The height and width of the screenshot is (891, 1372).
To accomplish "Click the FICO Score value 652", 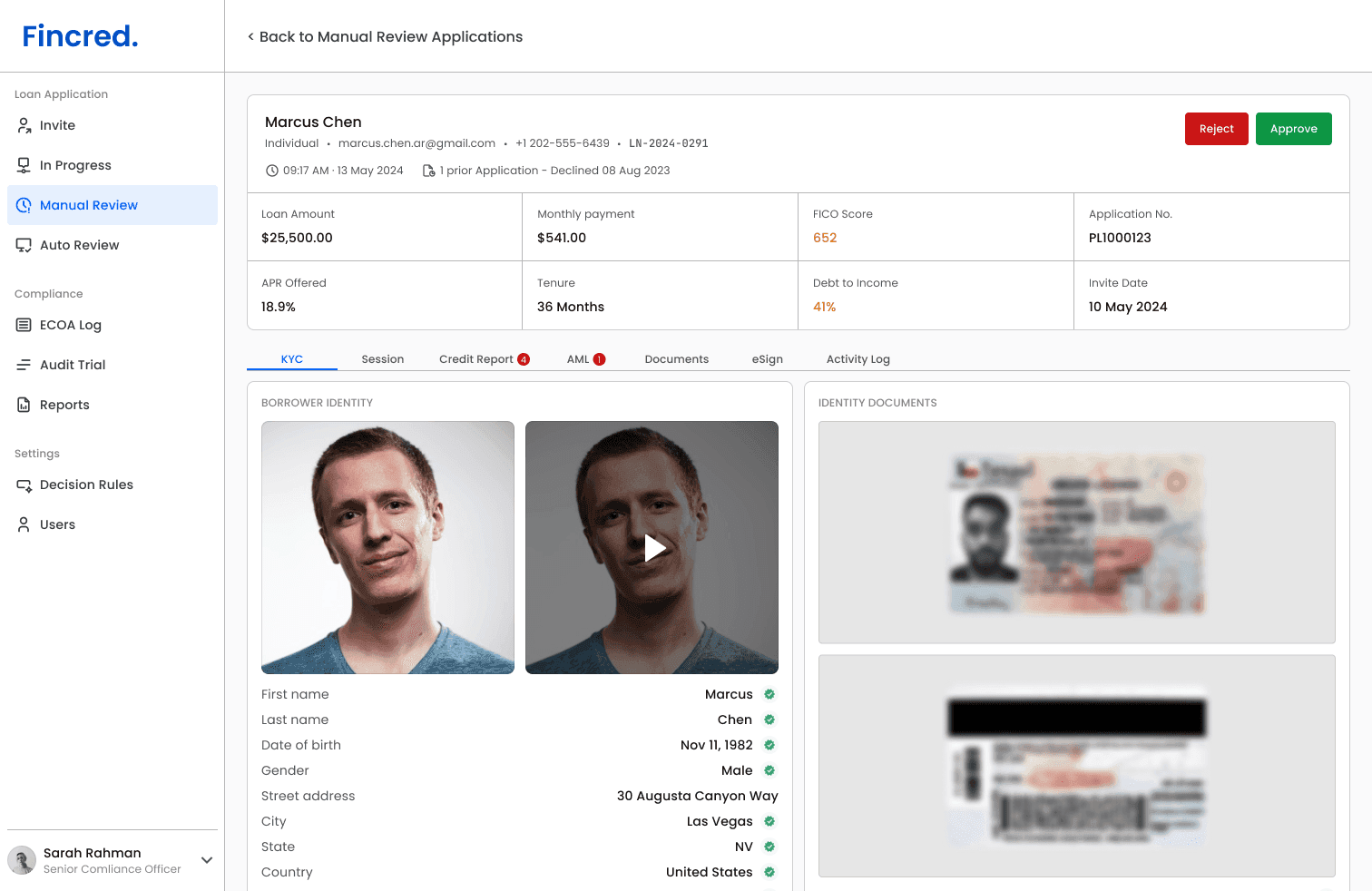I will click(825, 238).
